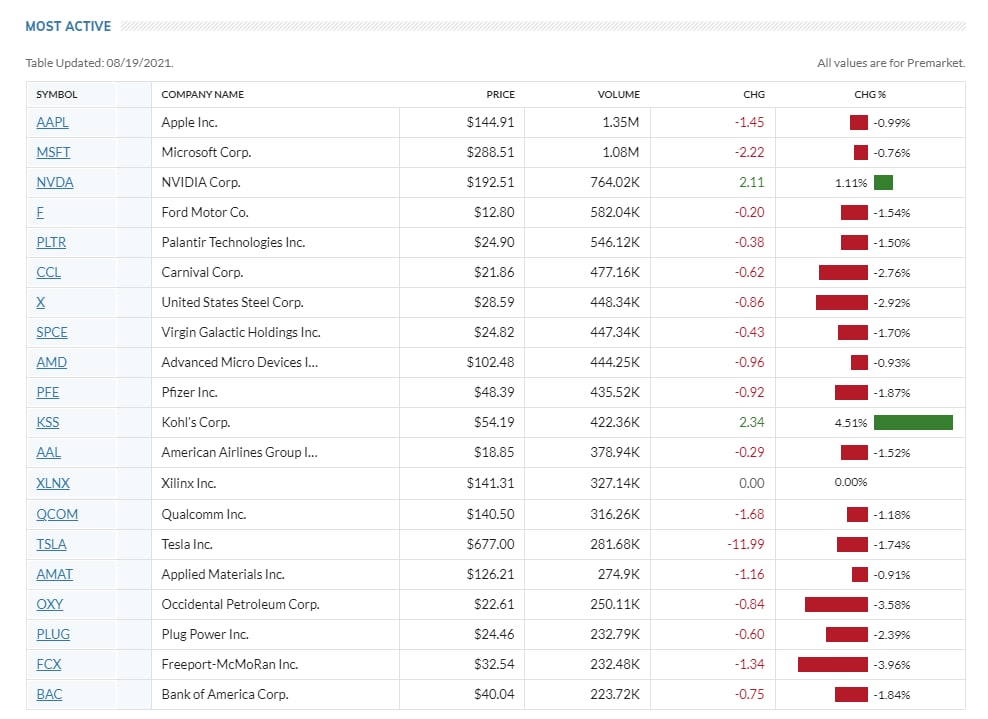Screen dimensions: 988x719
Task: Click Virgin Galactic Holdings Inc. name
Action: click(x=241, y=332)
